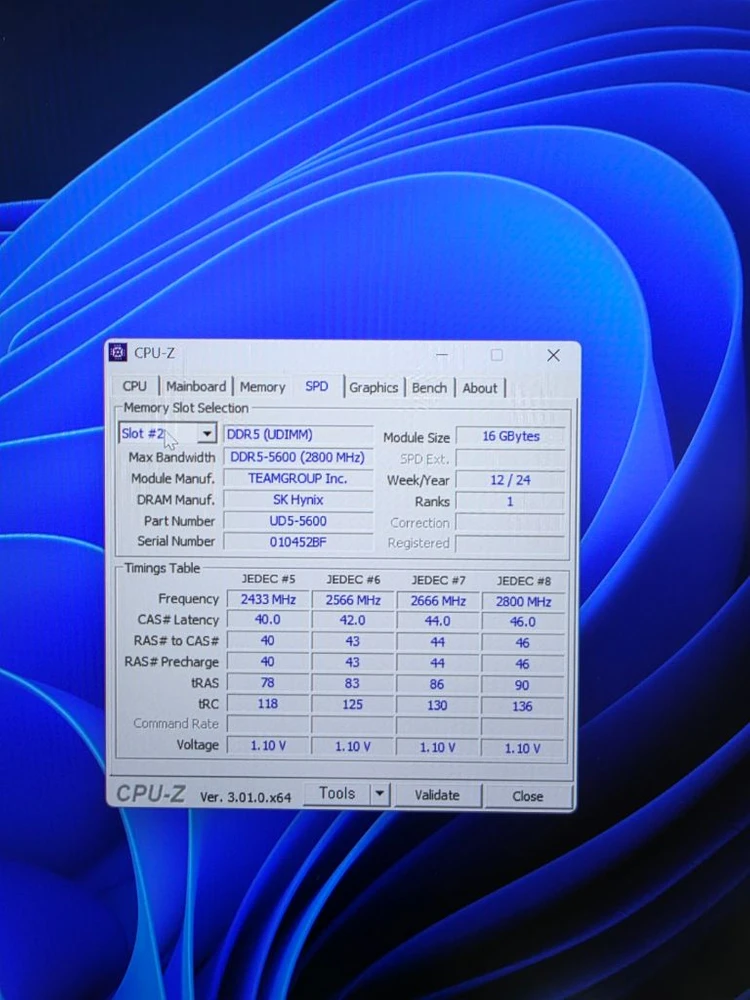
Task: Click the Close button at bottom
Action: 527,796
